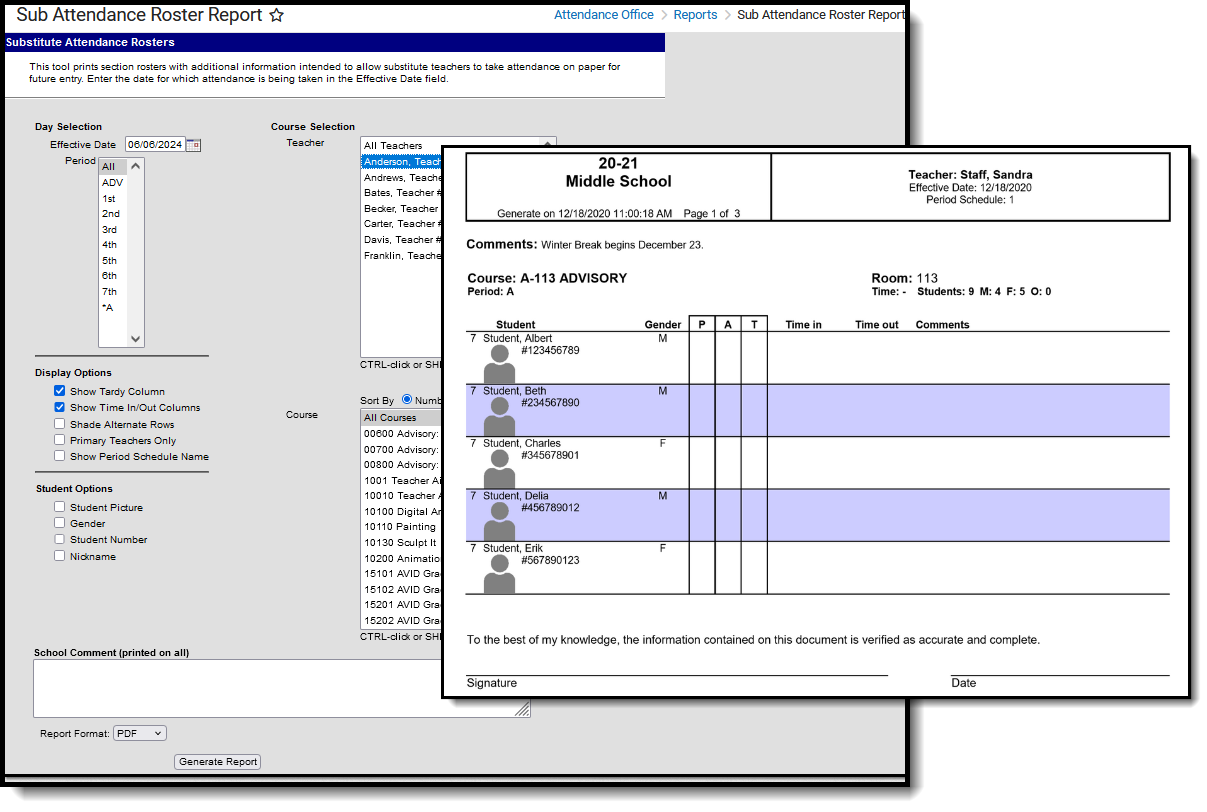Image resolution: width=1207 pixels, height=812 pixels.
Task: Uncheck Show Time In/Out Columns
Action: pyautogui.click(x=60, y=408)
